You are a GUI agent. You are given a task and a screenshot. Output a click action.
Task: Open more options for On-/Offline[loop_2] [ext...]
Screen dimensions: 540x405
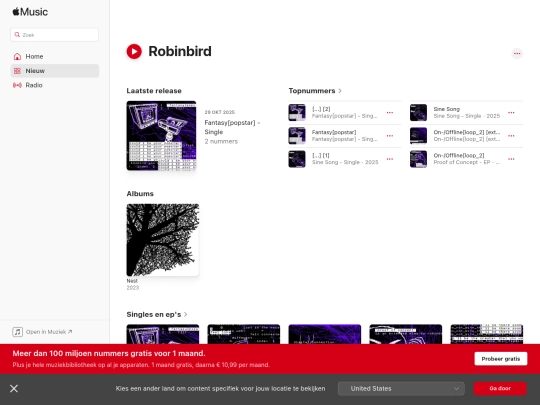point(511,136)
